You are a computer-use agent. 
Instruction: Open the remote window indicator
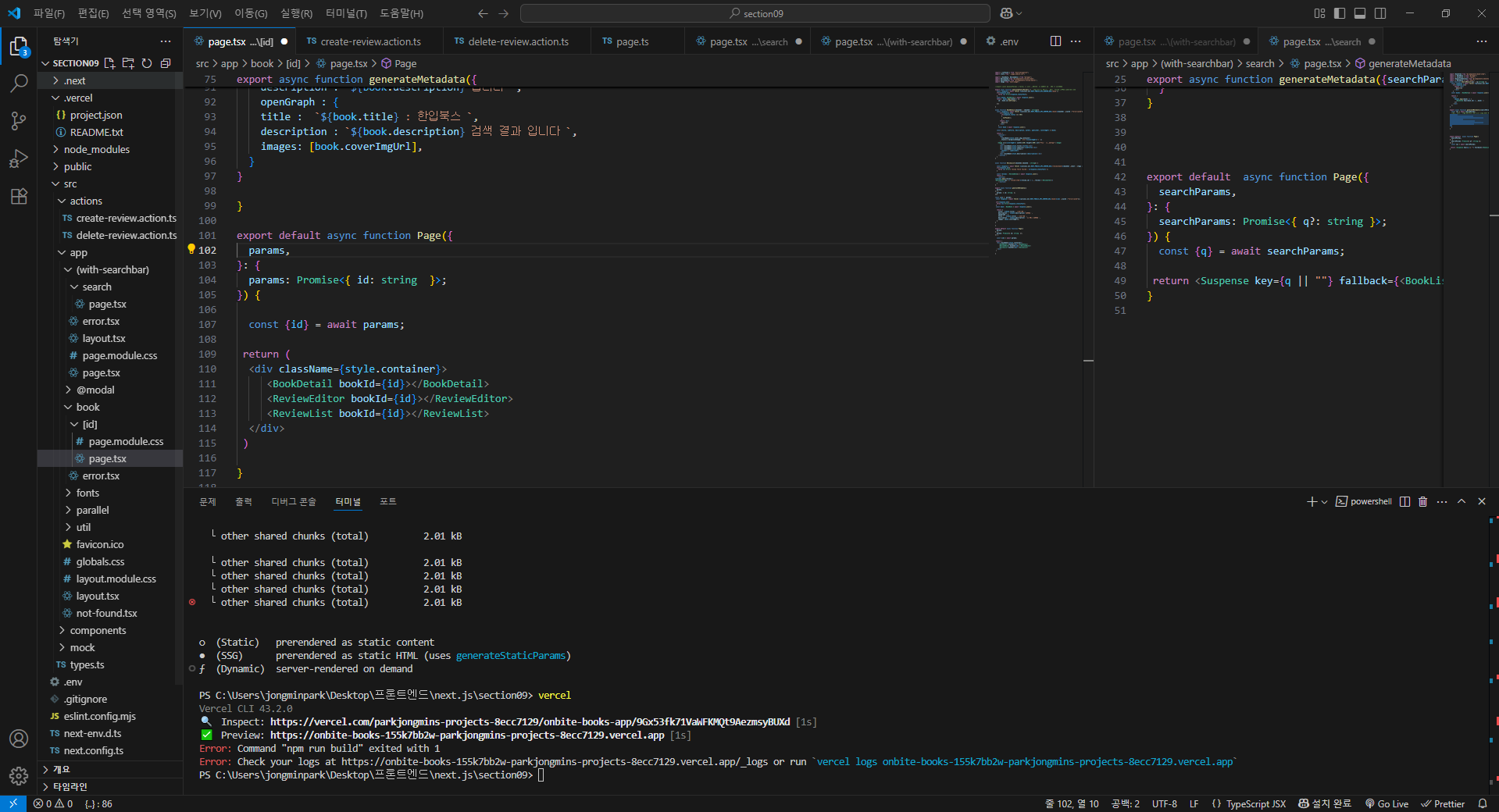click(x=13, y=803)
